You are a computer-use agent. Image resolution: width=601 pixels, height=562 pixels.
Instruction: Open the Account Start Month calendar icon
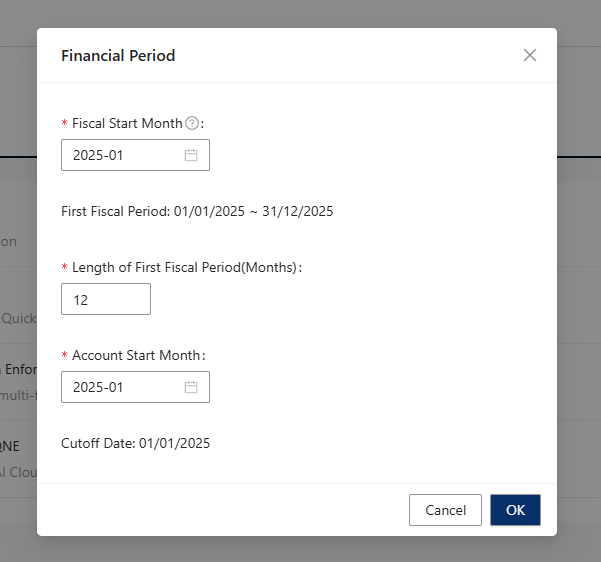tap(191, 387)
